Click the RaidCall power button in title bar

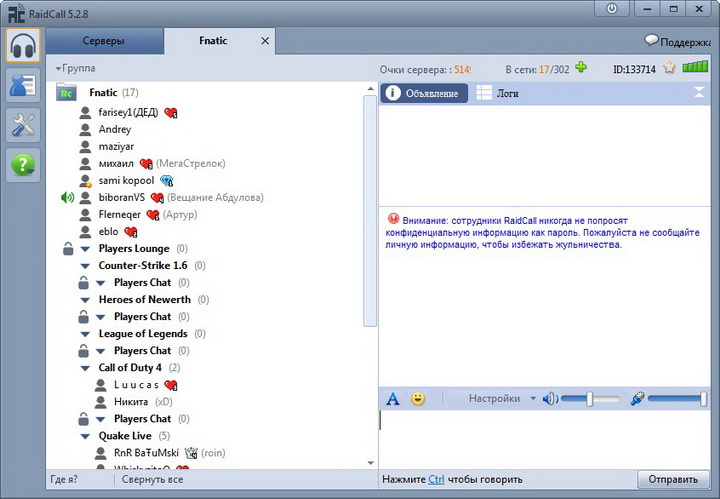tap(612, 9)
